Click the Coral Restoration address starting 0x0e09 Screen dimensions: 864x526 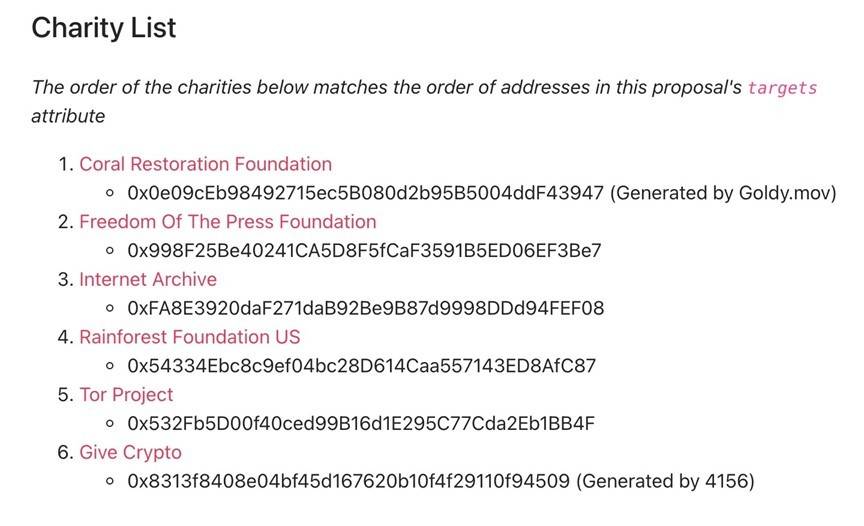tap(365, 193)
